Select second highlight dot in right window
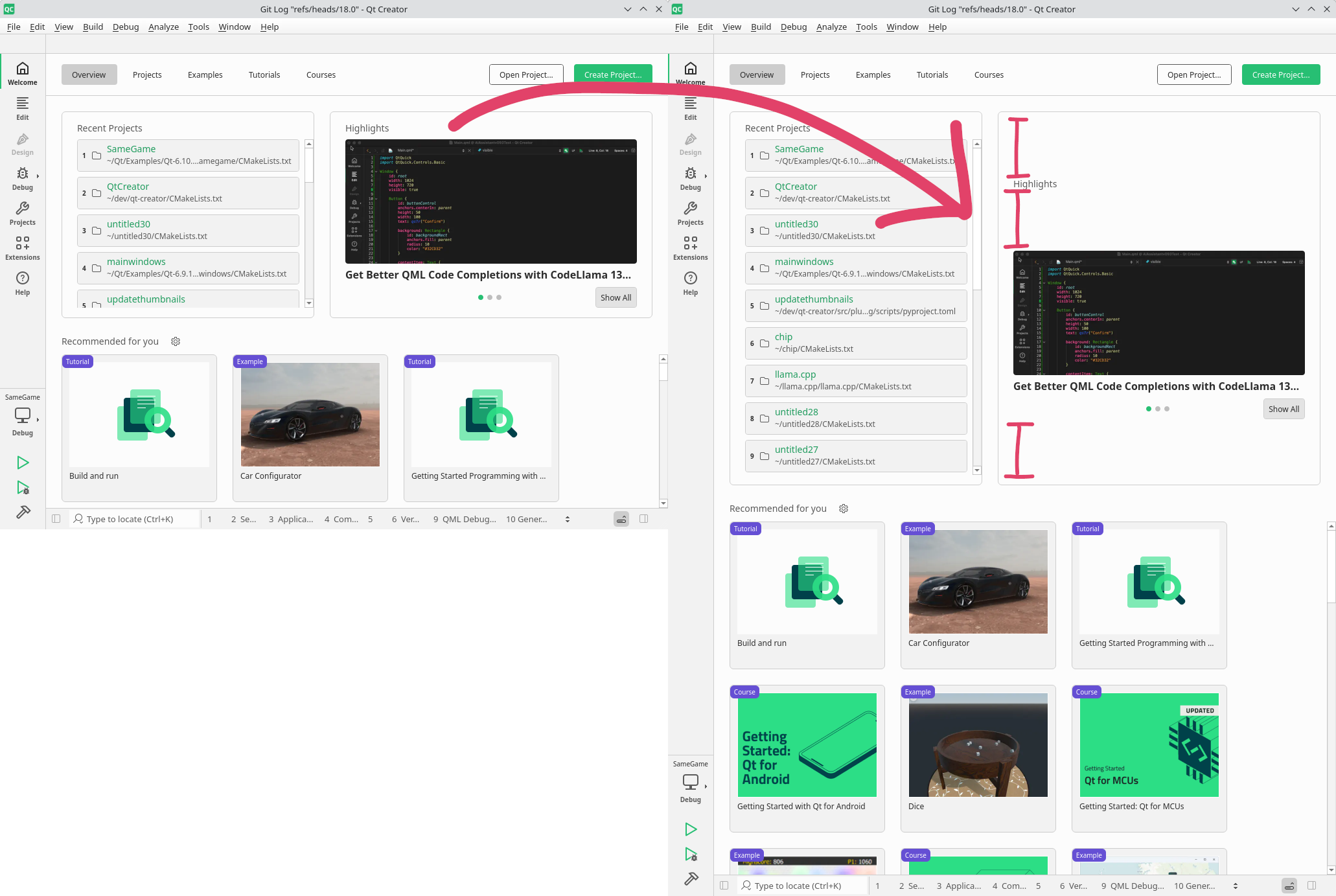The height and width of the screenshot is (896, 1336). [x=1158, y=409]
